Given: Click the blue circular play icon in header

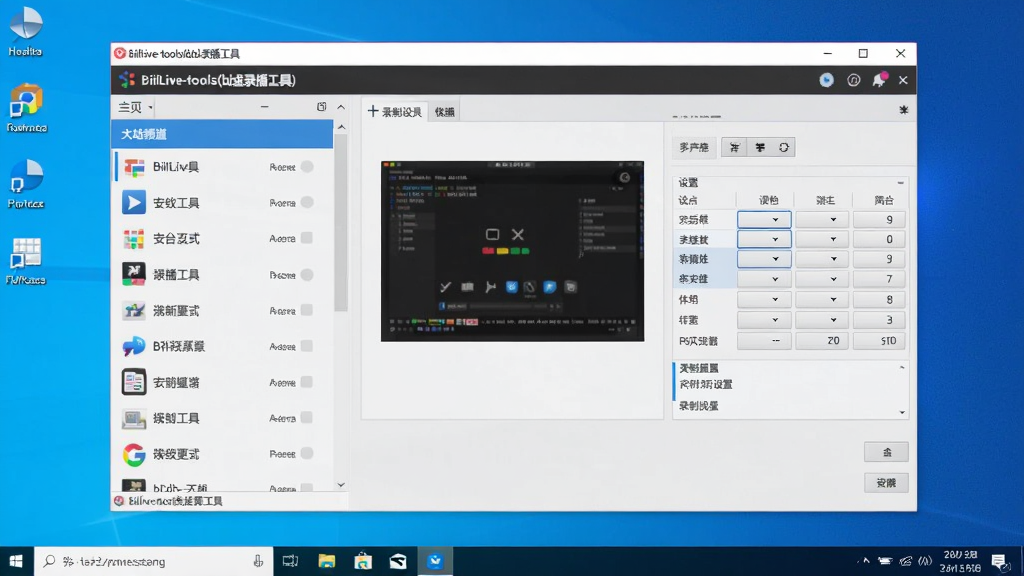Looking at the screenshot, I should [x=826, y=80].
